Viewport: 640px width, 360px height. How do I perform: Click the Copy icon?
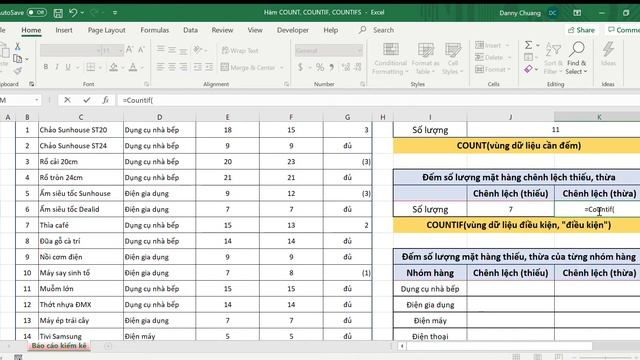click(18, 59)
